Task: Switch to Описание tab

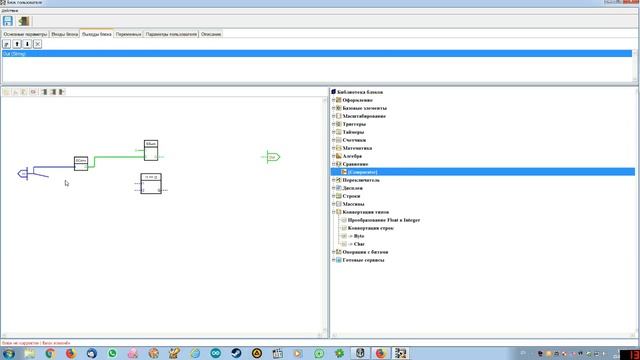Action: pos(211,34)
